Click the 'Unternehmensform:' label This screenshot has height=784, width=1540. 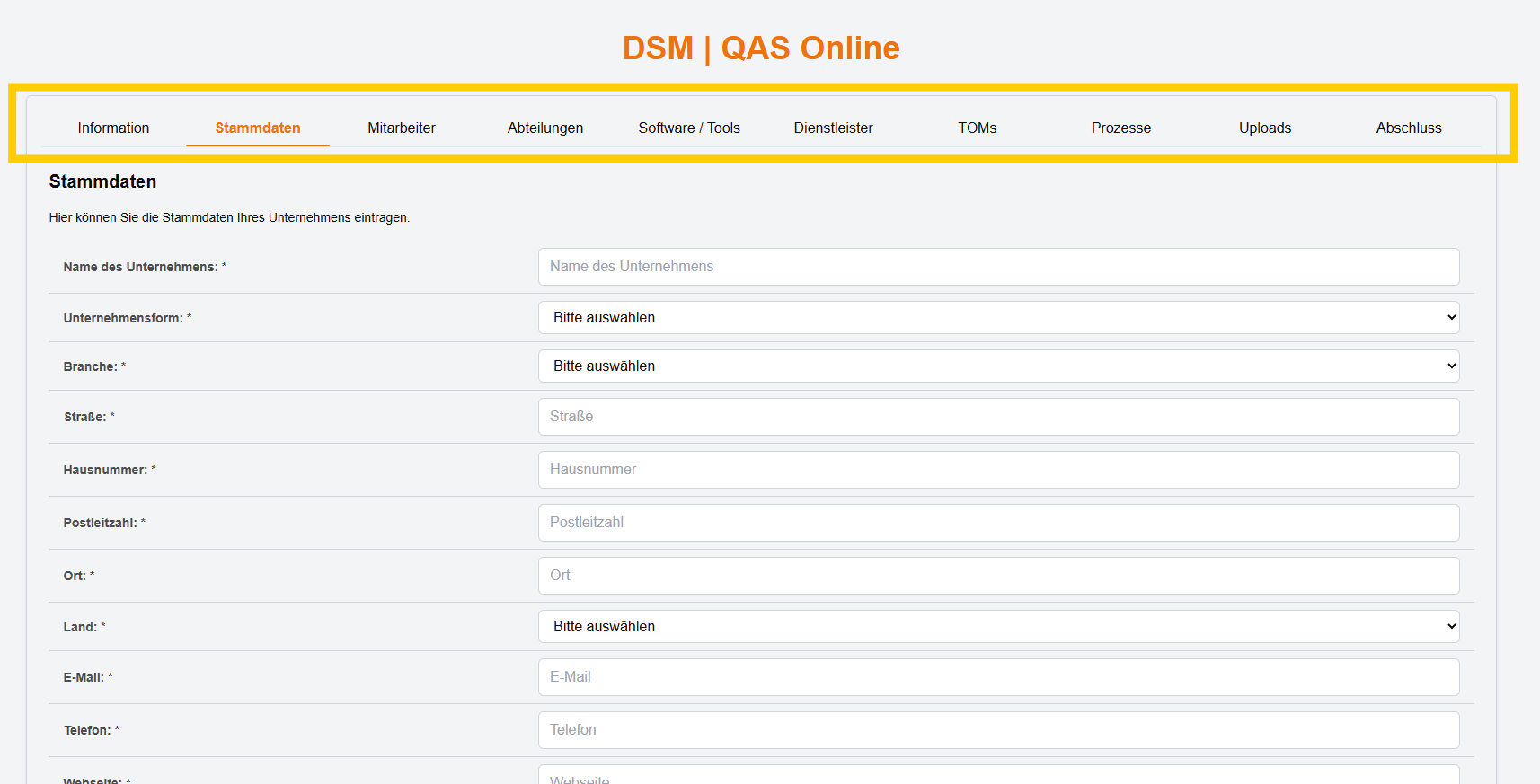pyautogui.click(x=127, y=318)
